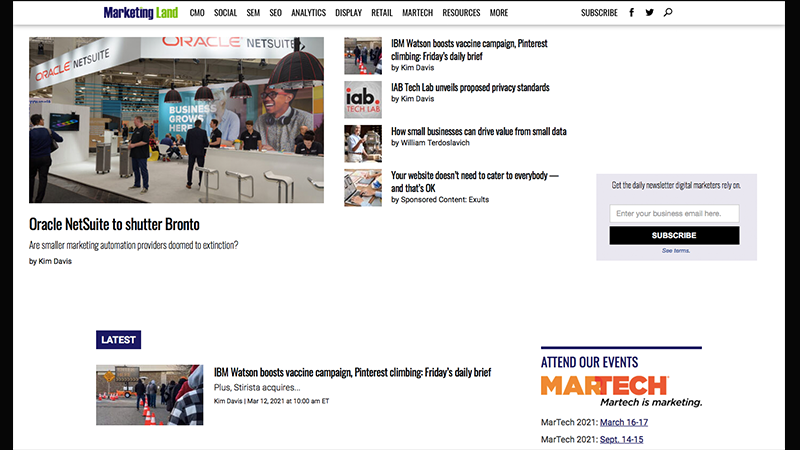Open 'IAB Tech Lab unveils proposed privacy standards'

click(470, 87)
